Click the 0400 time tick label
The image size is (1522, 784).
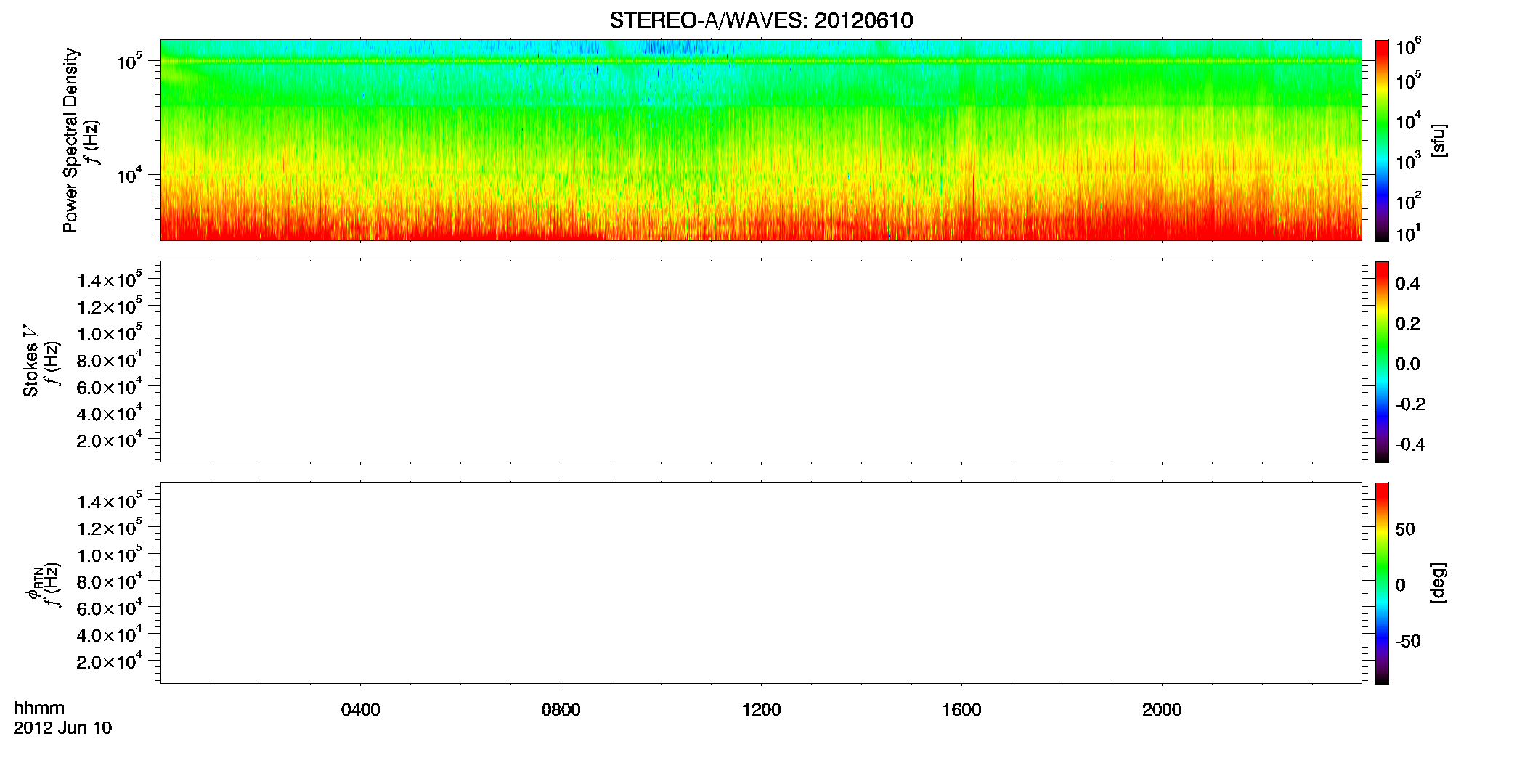pos(361,710)
